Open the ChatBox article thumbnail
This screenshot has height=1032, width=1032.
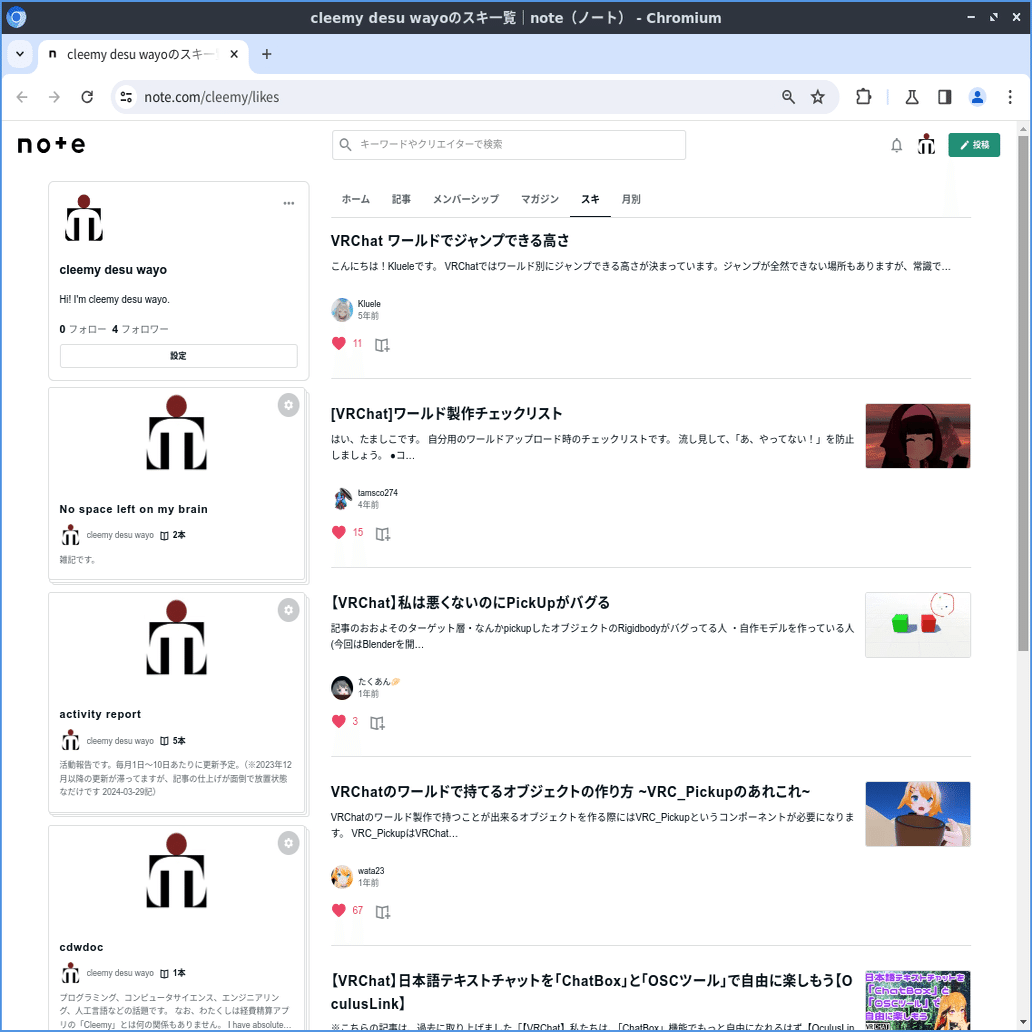(917, 1000)
